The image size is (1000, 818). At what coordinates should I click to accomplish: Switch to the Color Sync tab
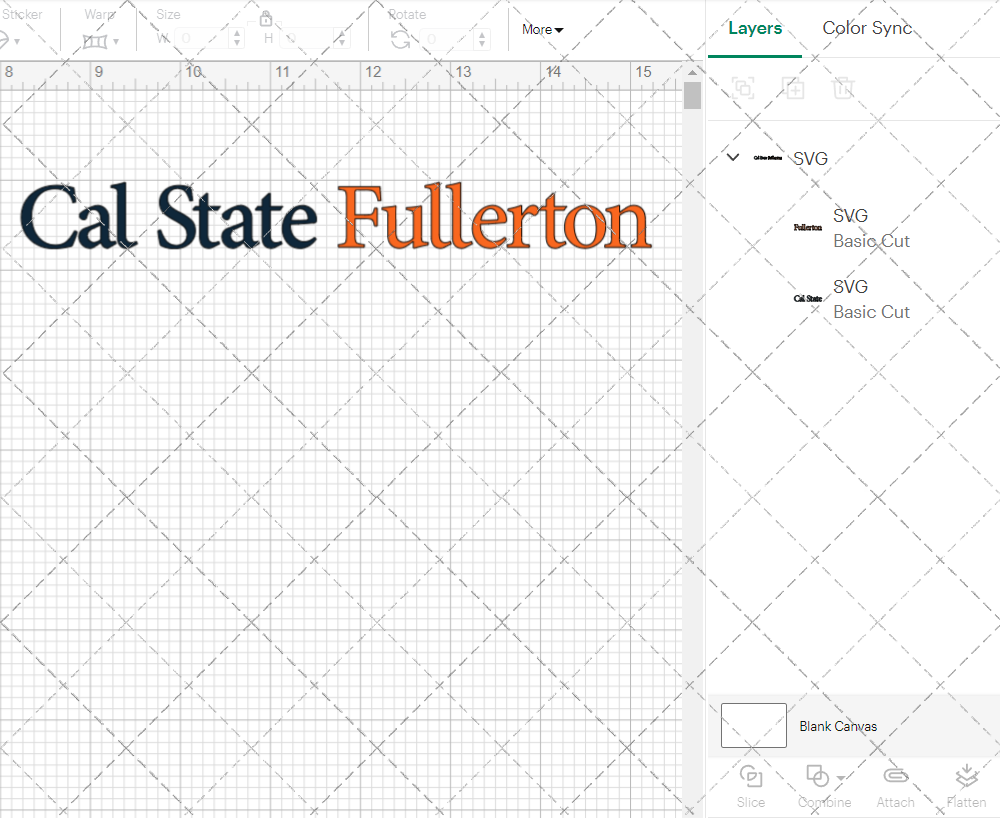(866, 28)
